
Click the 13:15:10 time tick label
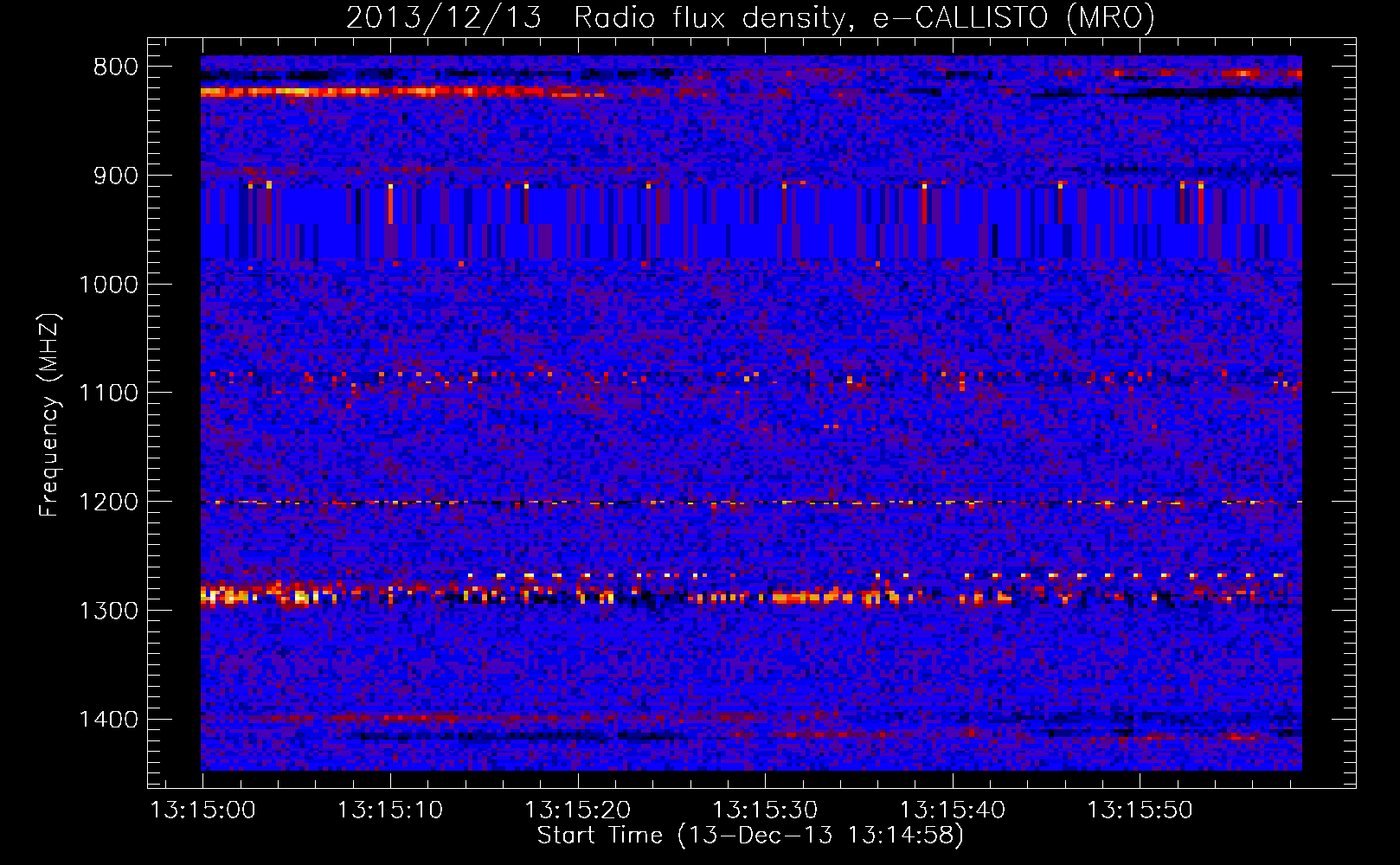tap(390, 811)
